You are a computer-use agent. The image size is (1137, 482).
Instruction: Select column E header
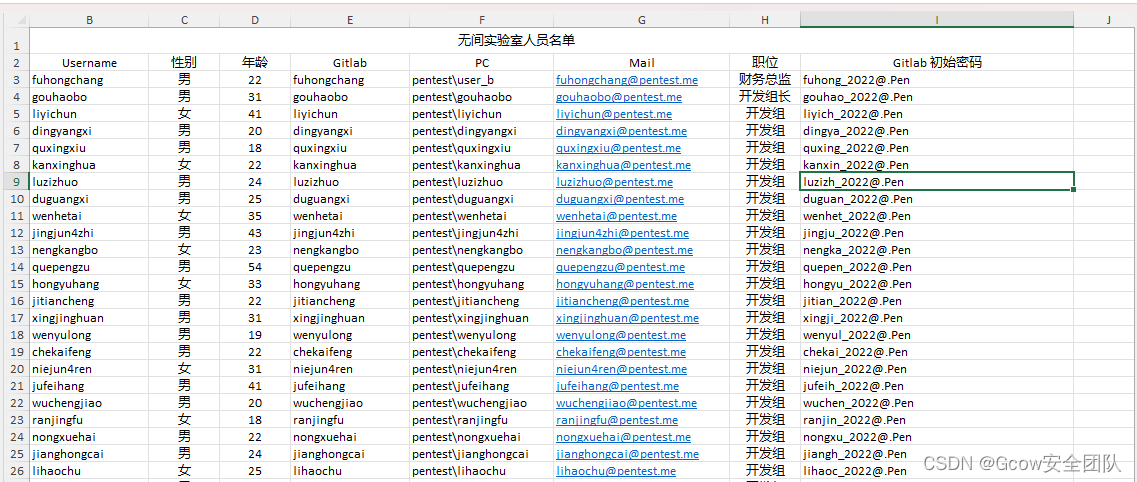tap(350, 20)
